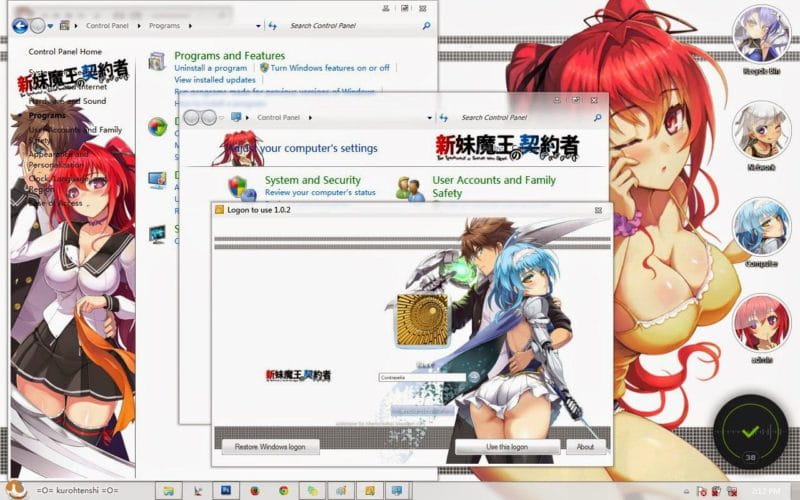Open address dropdown in middle Control Panel window
The height and width of the screenshot is (500, 800).
pos(430,118)
